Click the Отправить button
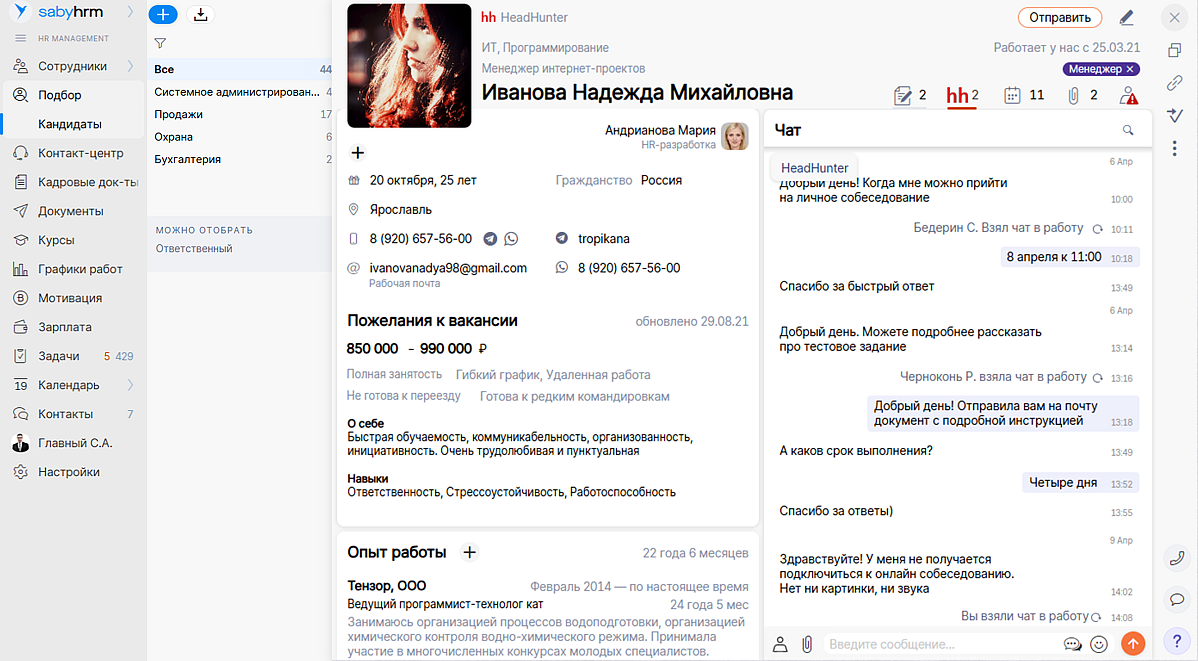The width and height of the screenshot is (1198, 661). (x=1060, y=17)
